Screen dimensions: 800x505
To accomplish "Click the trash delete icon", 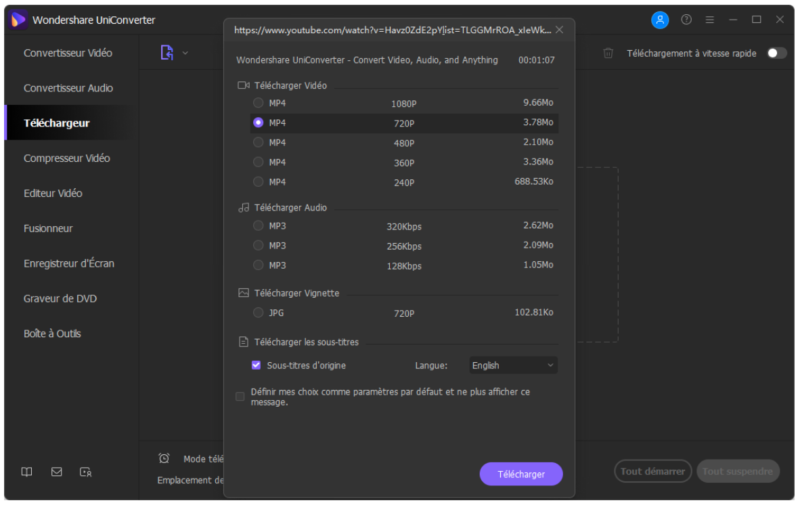I will [608, 53].
